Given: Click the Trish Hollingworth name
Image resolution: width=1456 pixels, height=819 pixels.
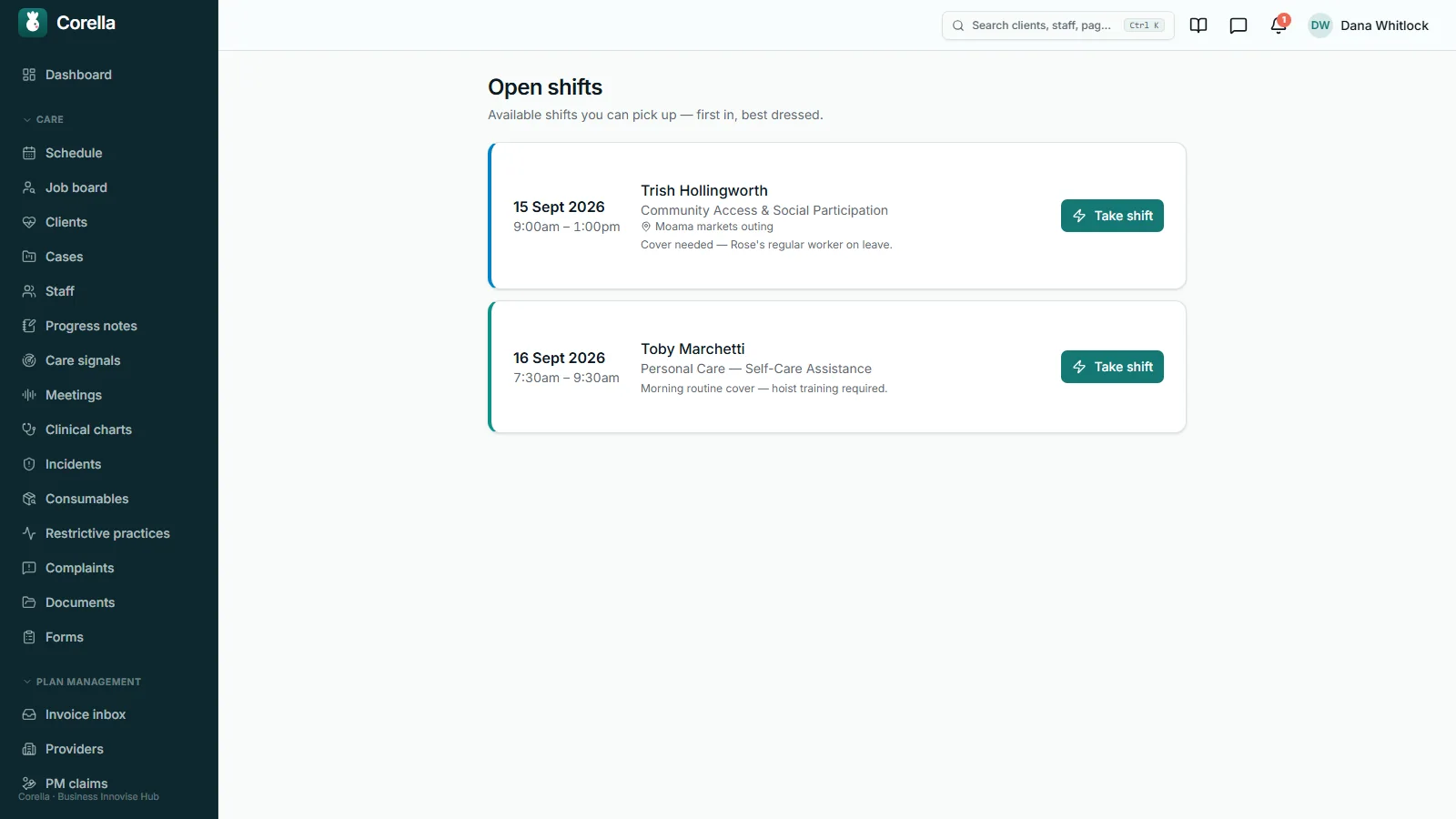Looking at the screenshot, I should click(x=704, y=190).
